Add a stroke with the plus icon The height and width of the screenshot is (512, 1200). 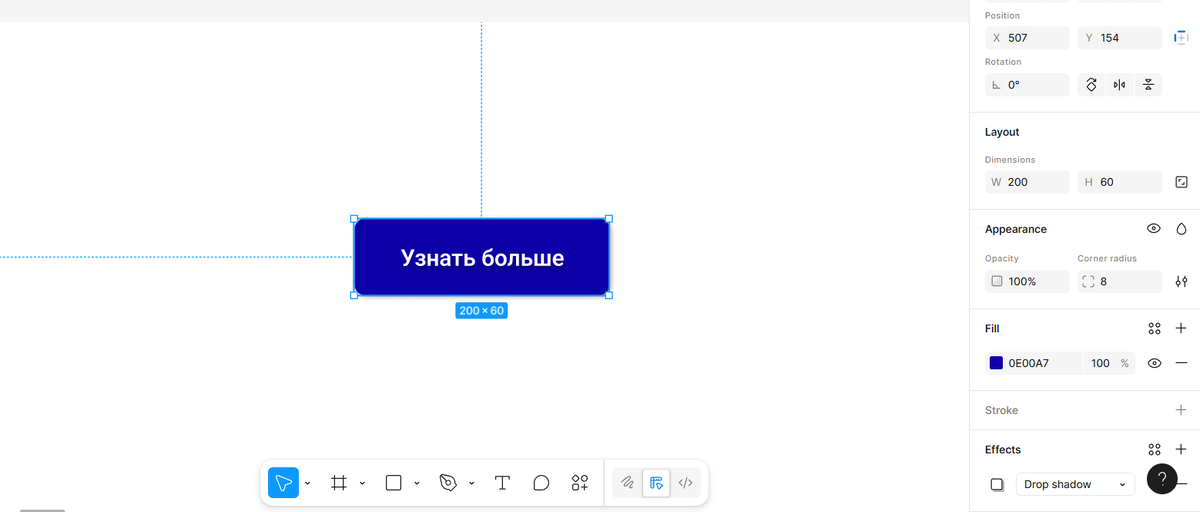tap(1181, 410)
